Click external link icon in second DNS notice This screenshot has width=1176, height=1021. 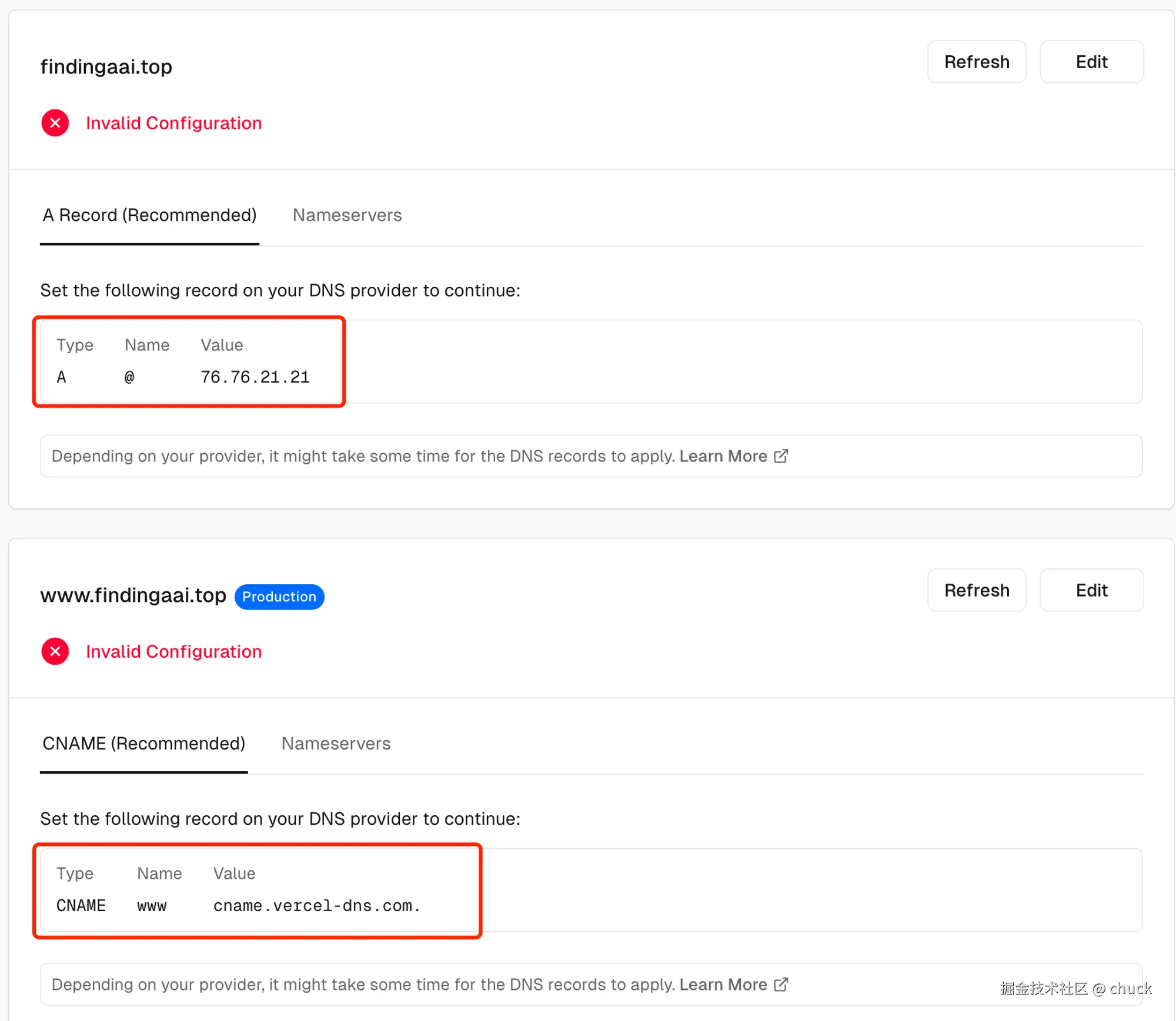(x=781, y=984)
